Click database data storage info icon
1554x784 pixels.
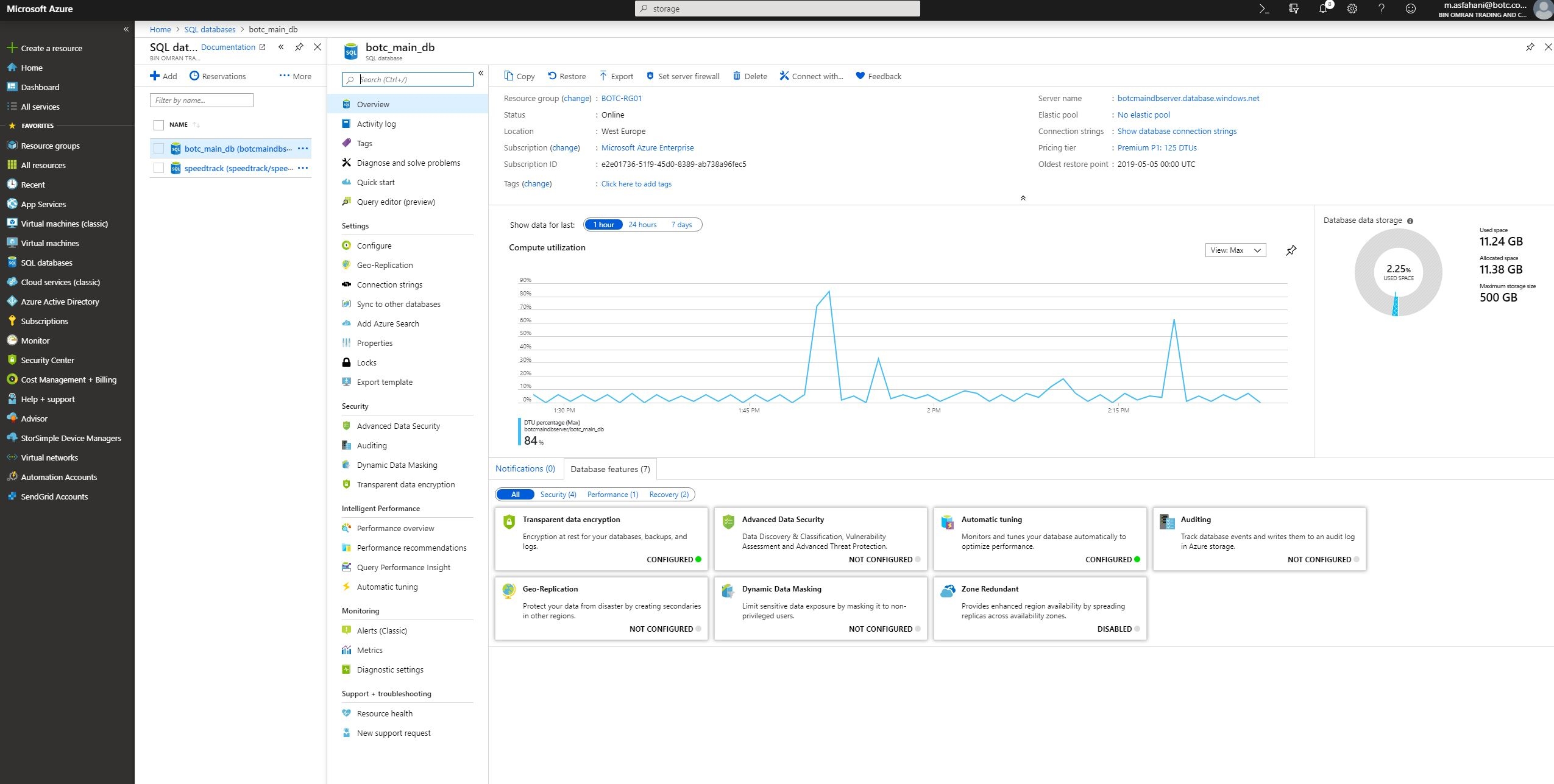tap(1410, 221)
